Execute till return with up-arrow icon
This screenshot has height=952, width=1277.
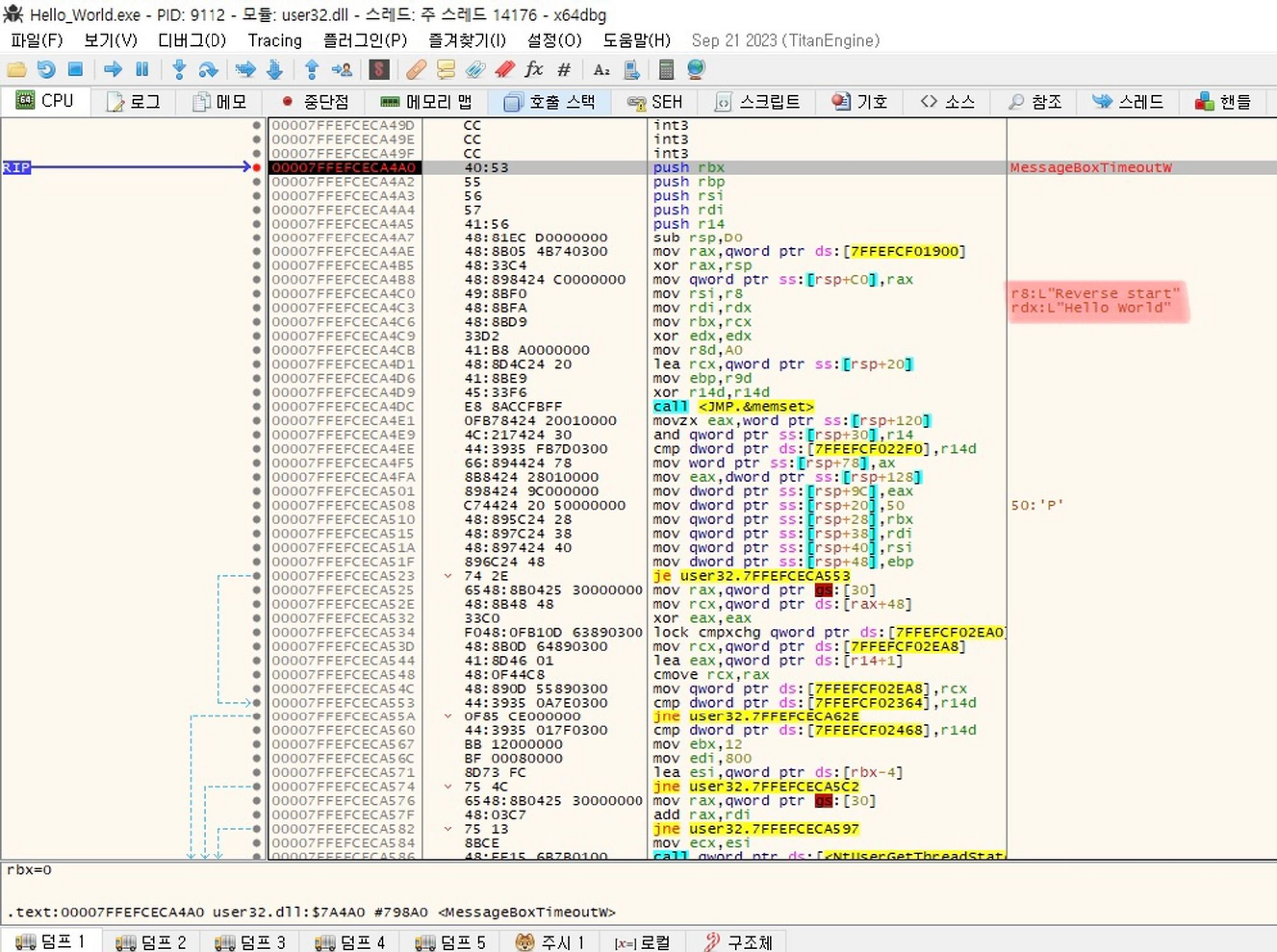[x=312, y=69]
